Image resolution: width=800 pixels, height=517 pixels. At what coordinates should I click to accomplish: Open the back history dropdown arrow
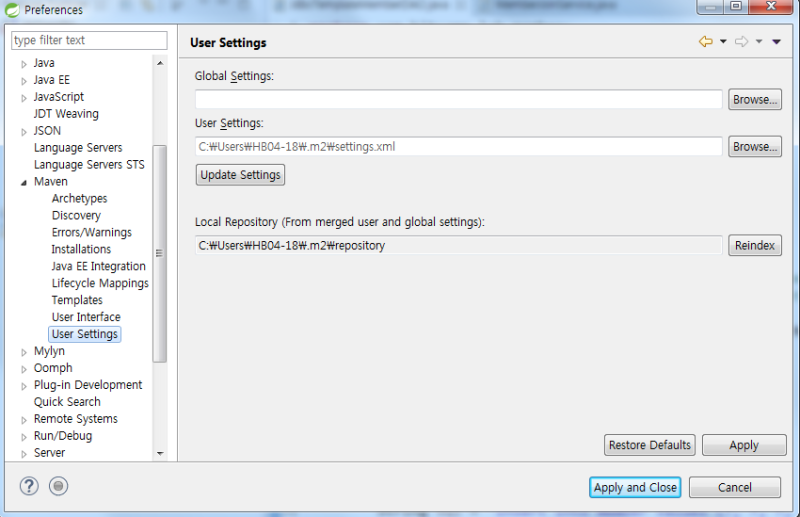[723, 41]
